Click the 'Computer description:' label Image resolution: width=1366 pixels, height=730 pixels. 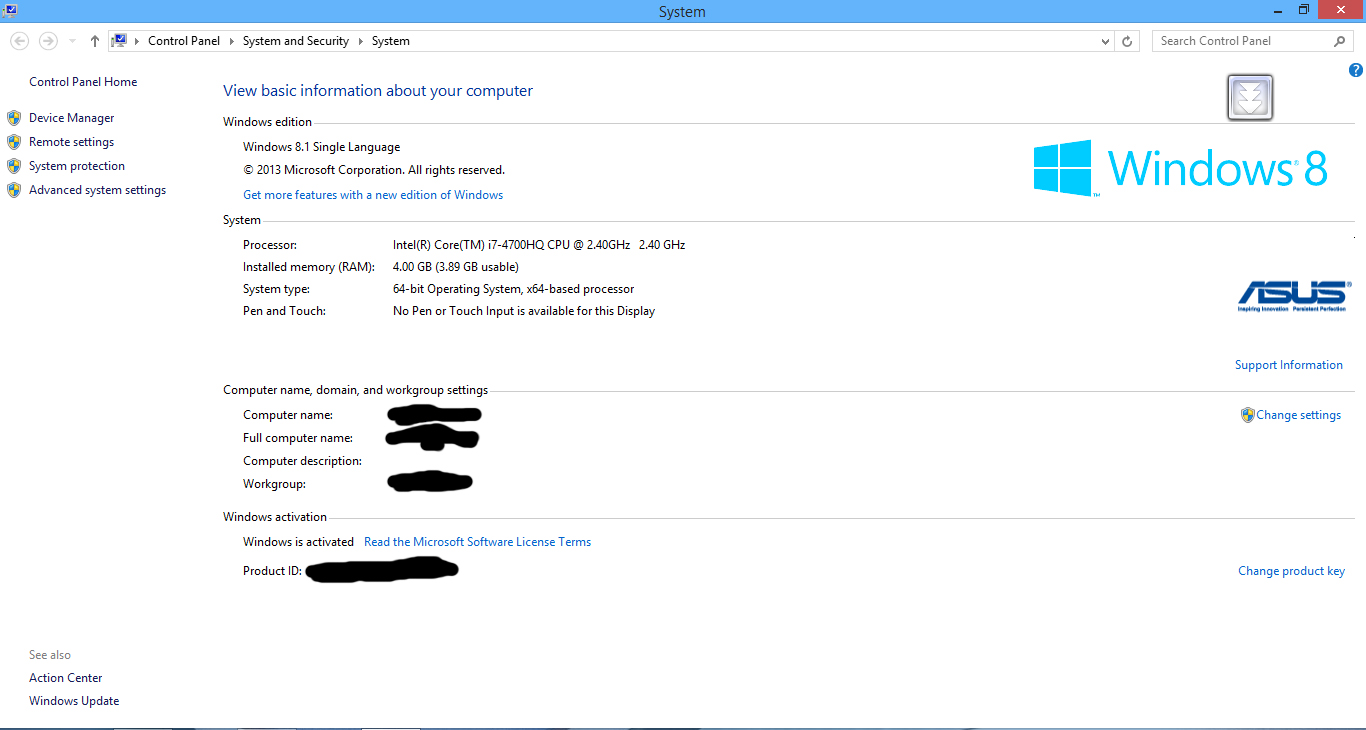point(302,461)
